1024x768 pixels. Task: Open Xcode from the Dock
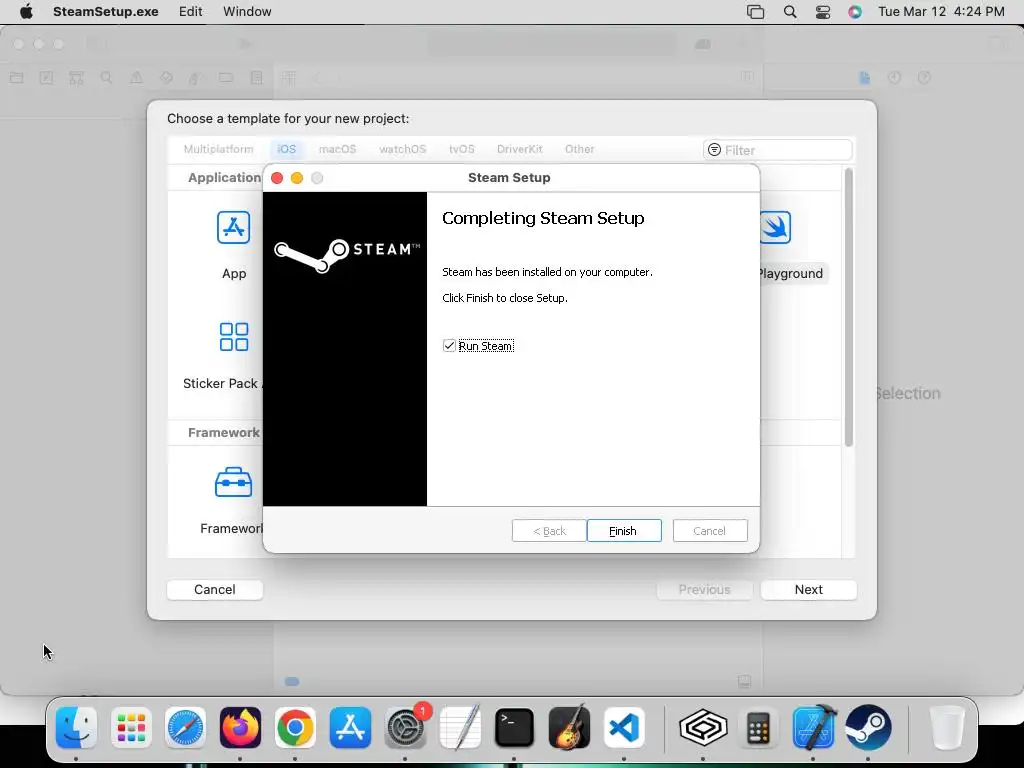[x=814, y=728]
